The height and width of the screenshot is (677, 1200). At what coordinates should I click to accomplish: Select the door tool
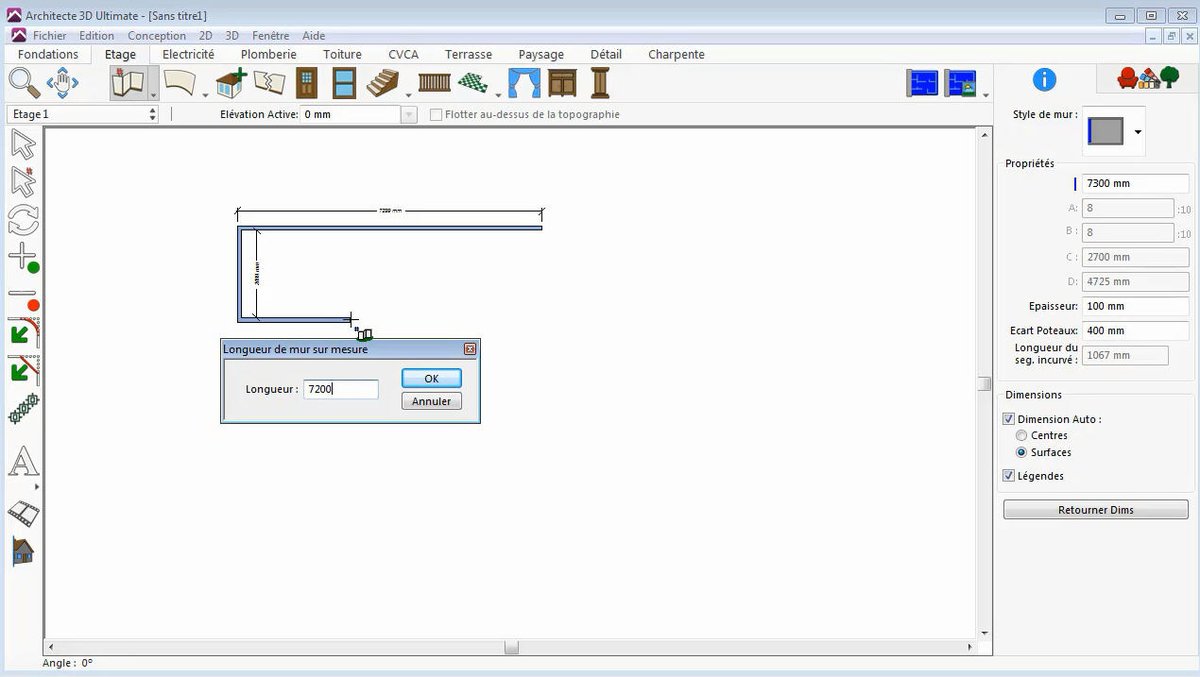(307, 82)
